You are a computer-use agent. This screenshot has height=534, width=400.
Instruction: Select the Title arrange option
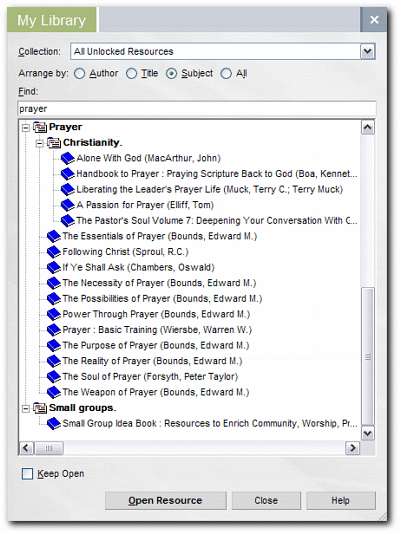click(x=131, y=74)
